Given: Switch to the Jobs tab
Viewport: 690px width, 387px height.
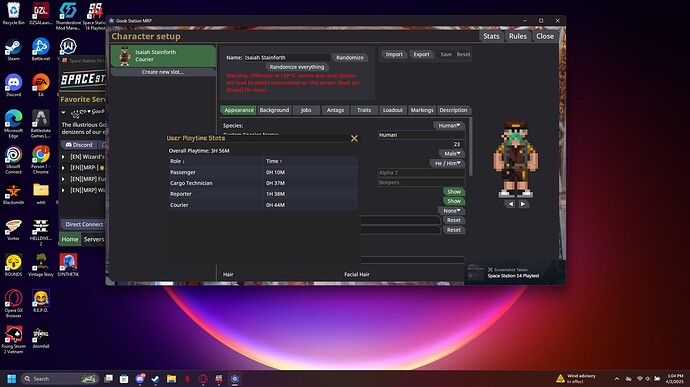Looking at the screenshot, I should 306,110.
